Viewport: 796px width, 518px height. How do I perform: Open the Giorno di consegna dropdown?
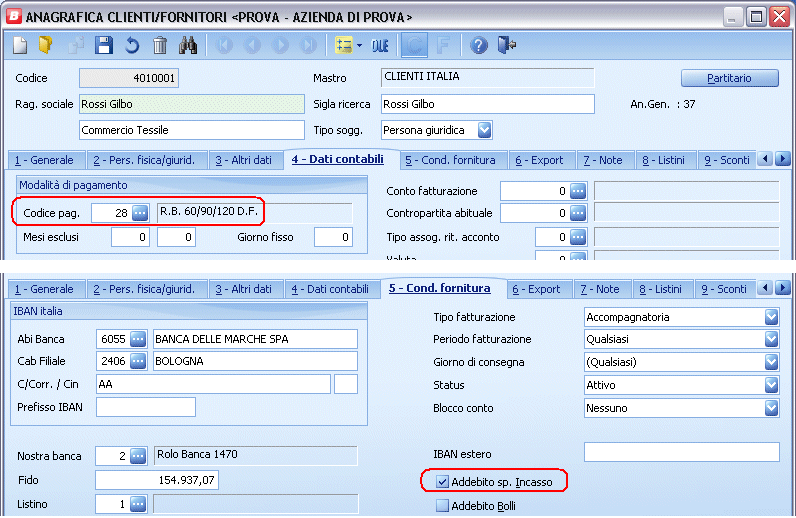(x=771, y=362)
